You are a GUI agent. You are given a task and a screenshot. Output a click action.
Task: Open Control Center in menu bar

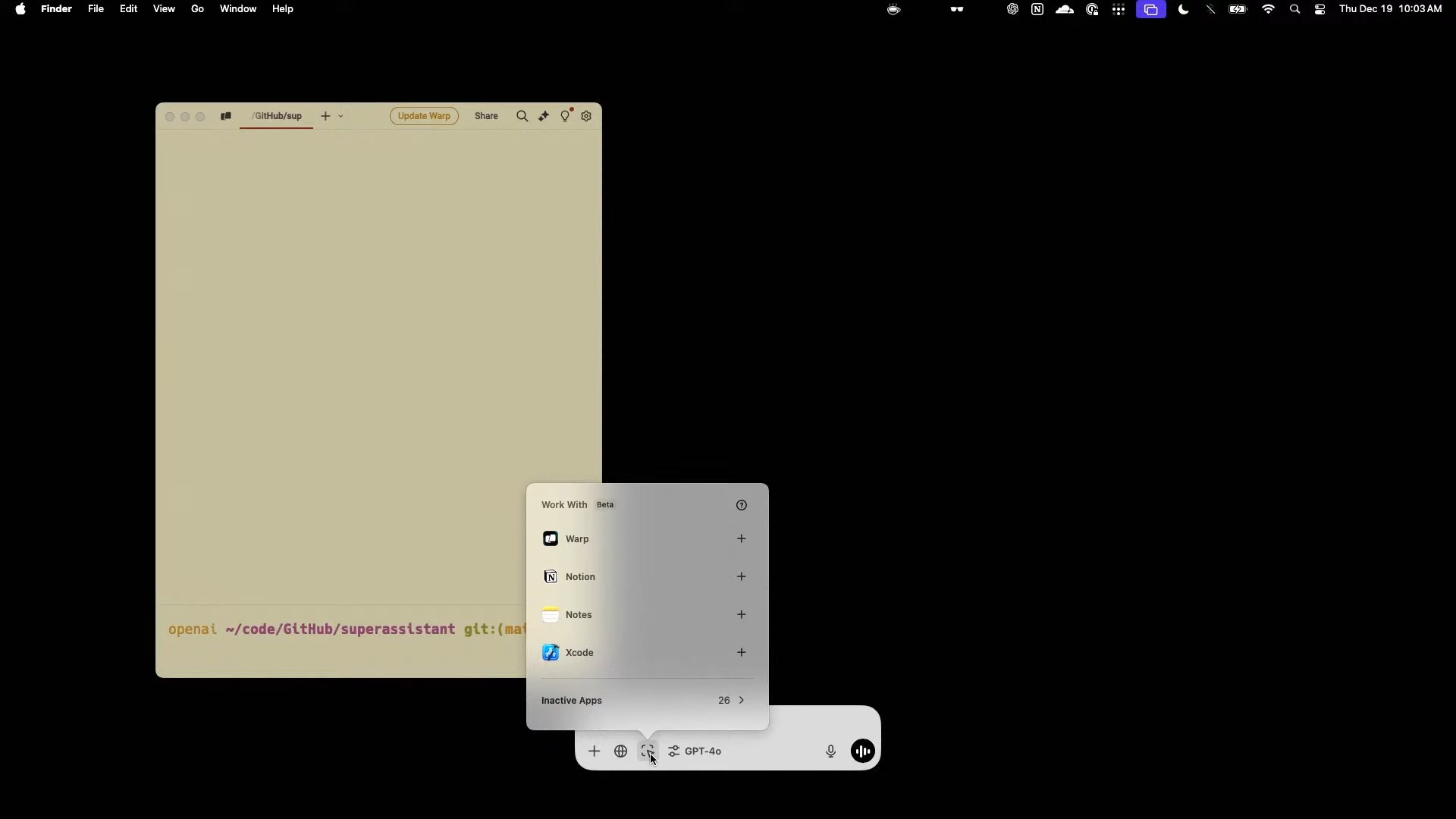[x=1320, y=9]
